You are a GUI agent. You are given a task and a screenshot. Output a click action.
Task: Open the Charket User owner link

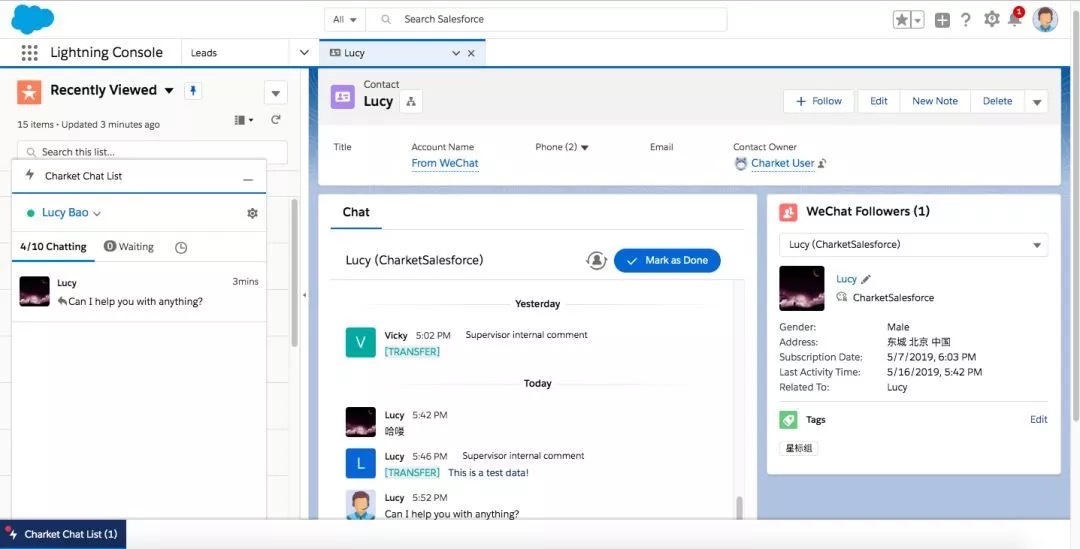point(782,163)
